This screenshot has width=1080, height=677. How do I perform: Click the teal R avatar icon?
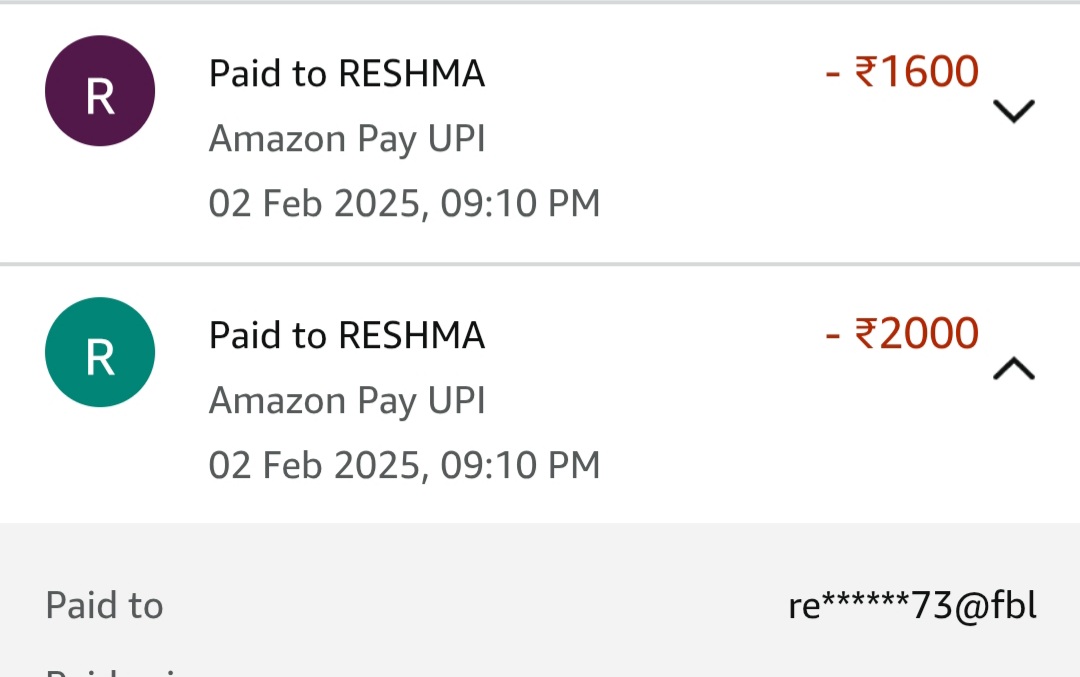[x=100, y=352]
